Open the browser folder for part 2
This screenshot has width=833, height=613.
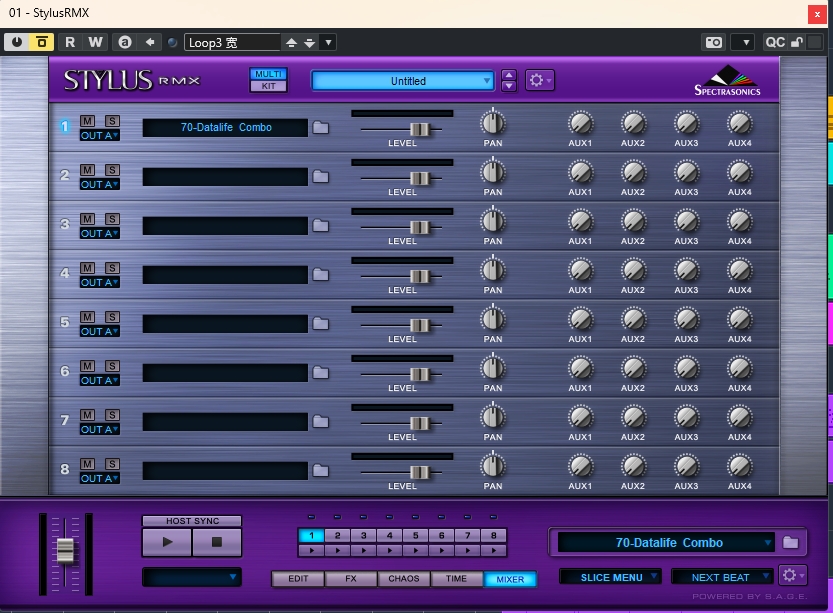320,176
